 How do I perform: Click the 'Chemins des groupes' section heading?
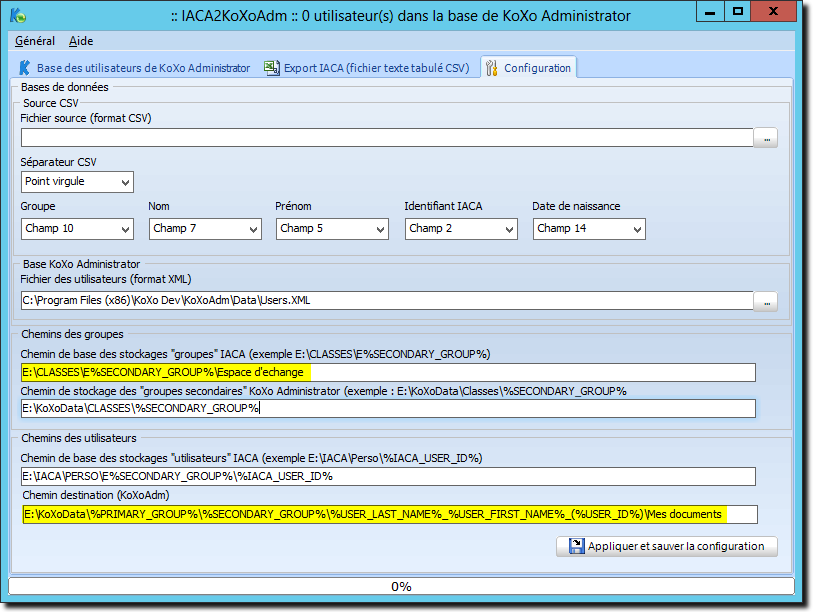click(73, 334)
